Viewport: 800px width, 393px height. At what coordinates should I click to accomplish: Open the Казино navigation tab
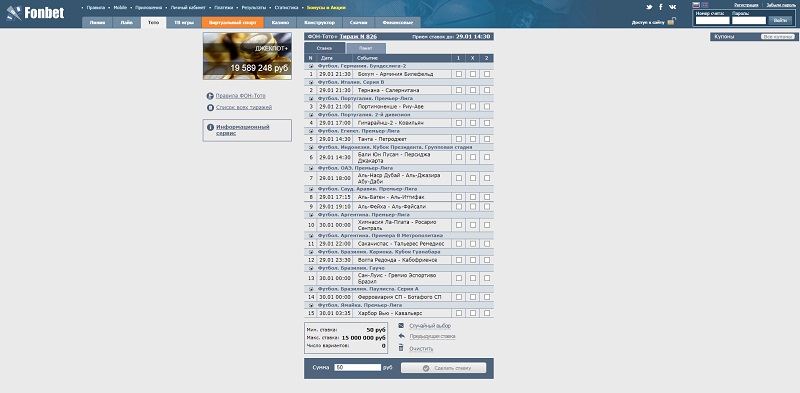click(280, 22)
